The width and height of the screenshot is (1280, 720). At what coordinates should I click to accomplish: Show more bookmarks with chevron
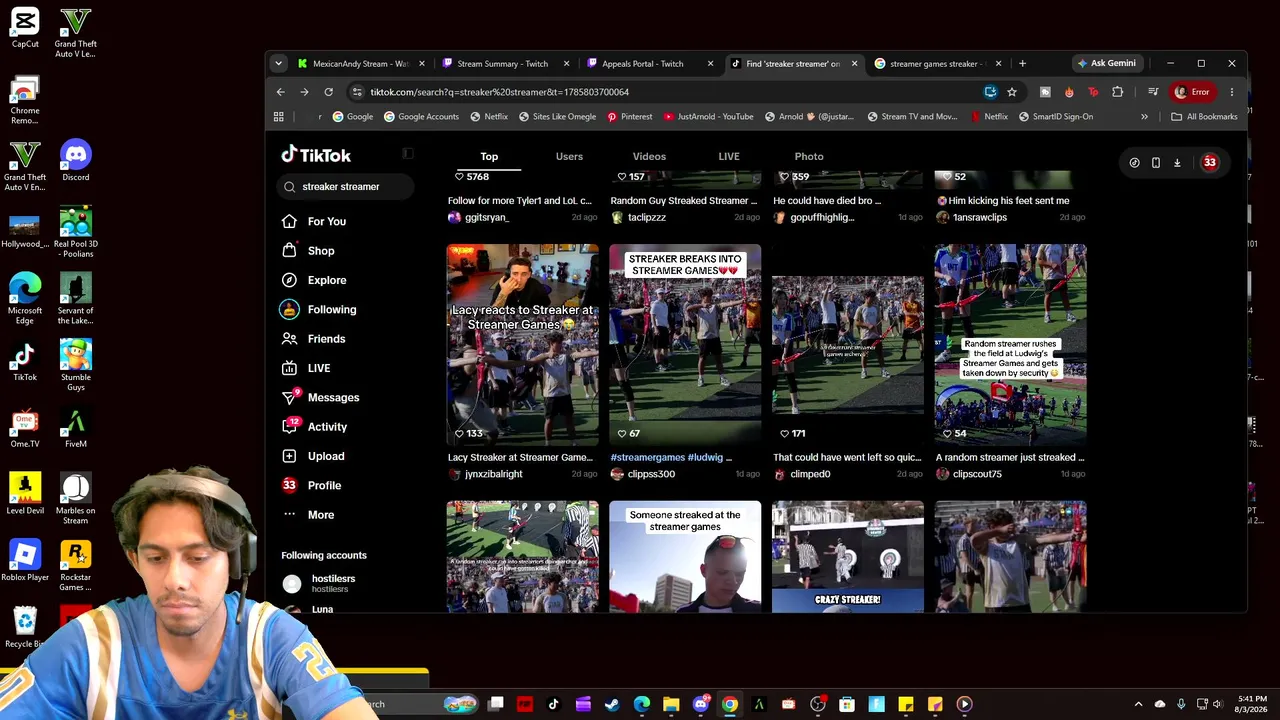click(1144, 117)
